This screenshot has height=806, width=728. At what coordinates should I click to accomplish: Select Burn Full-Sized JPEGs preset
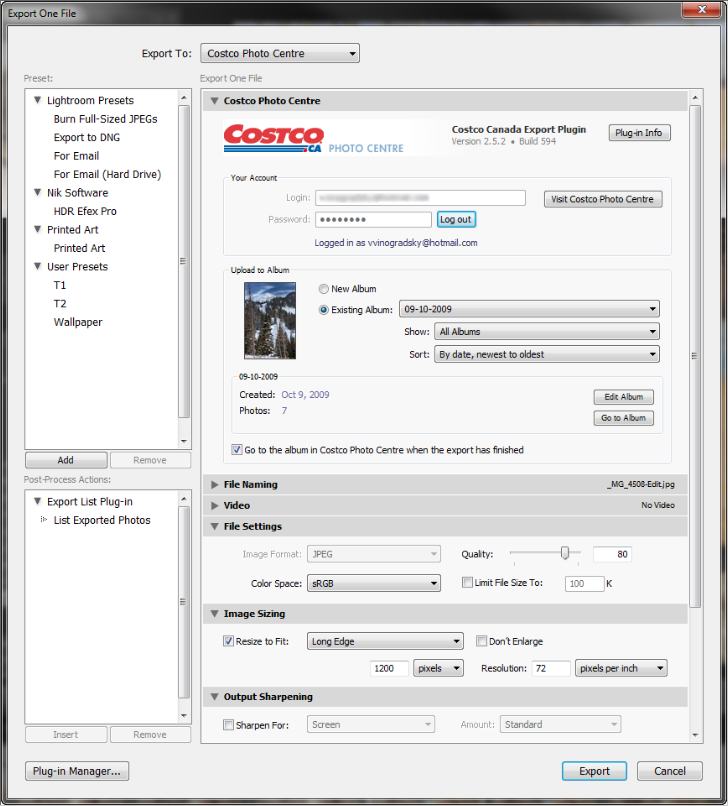tap(105, 119)
